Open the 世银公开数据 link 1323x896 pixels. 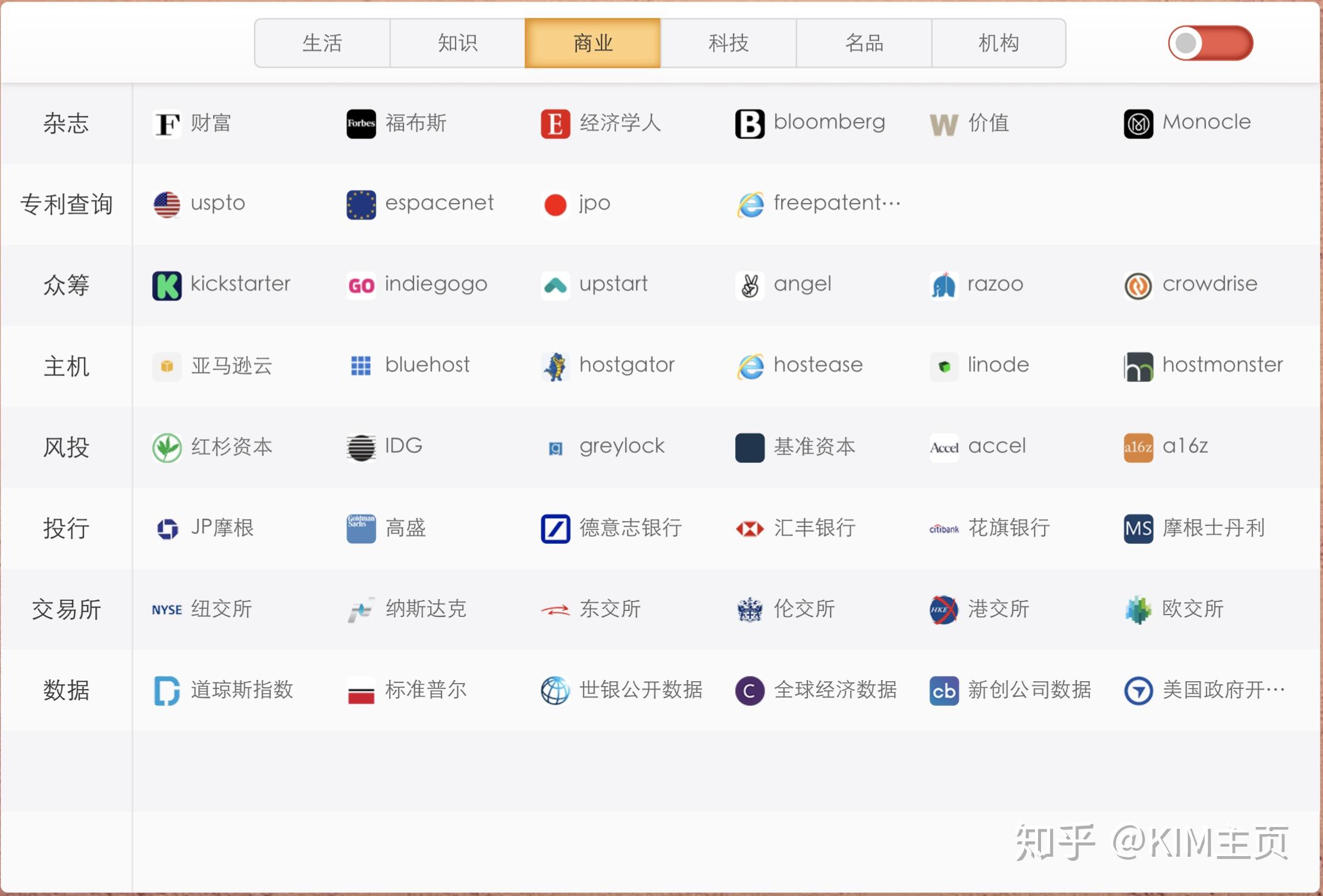(641, 690)
